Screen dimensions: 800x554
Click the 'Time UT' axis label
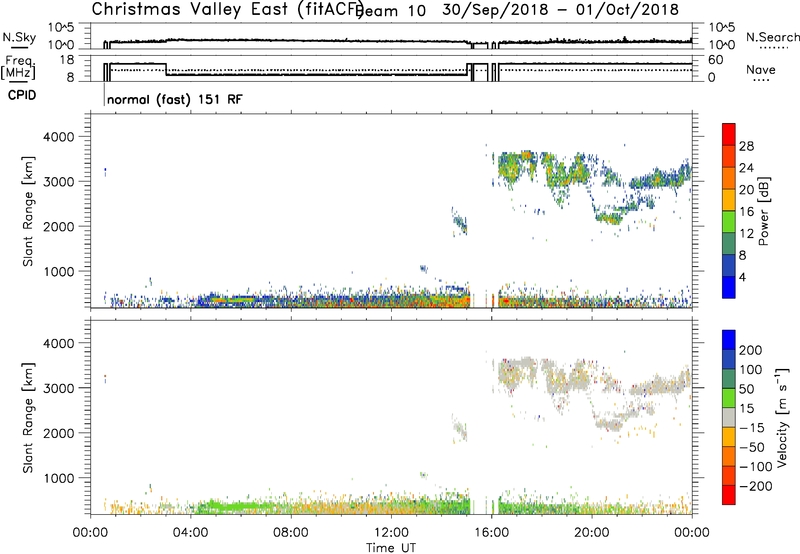click(391, 548)
